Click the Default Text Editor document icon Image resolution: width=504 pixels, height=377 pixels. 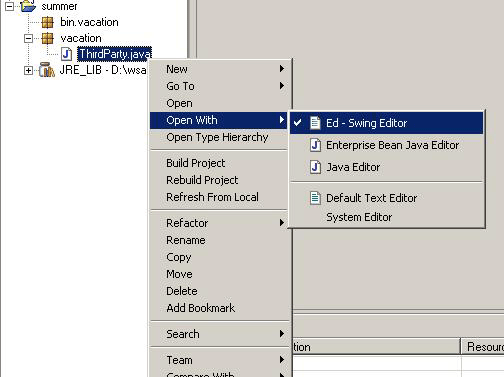pyautogui.click(x=315, y=198)
